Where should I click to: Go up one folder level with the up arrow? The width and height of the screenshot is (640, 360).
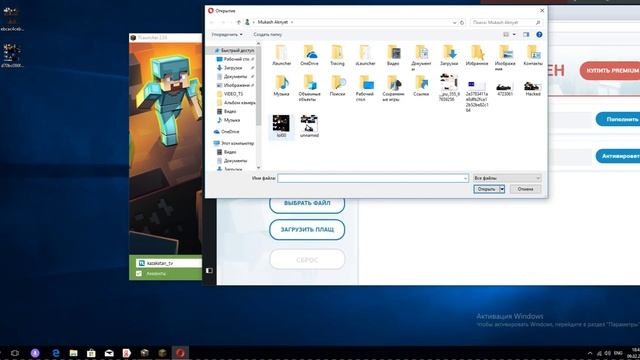click(239, 22)
